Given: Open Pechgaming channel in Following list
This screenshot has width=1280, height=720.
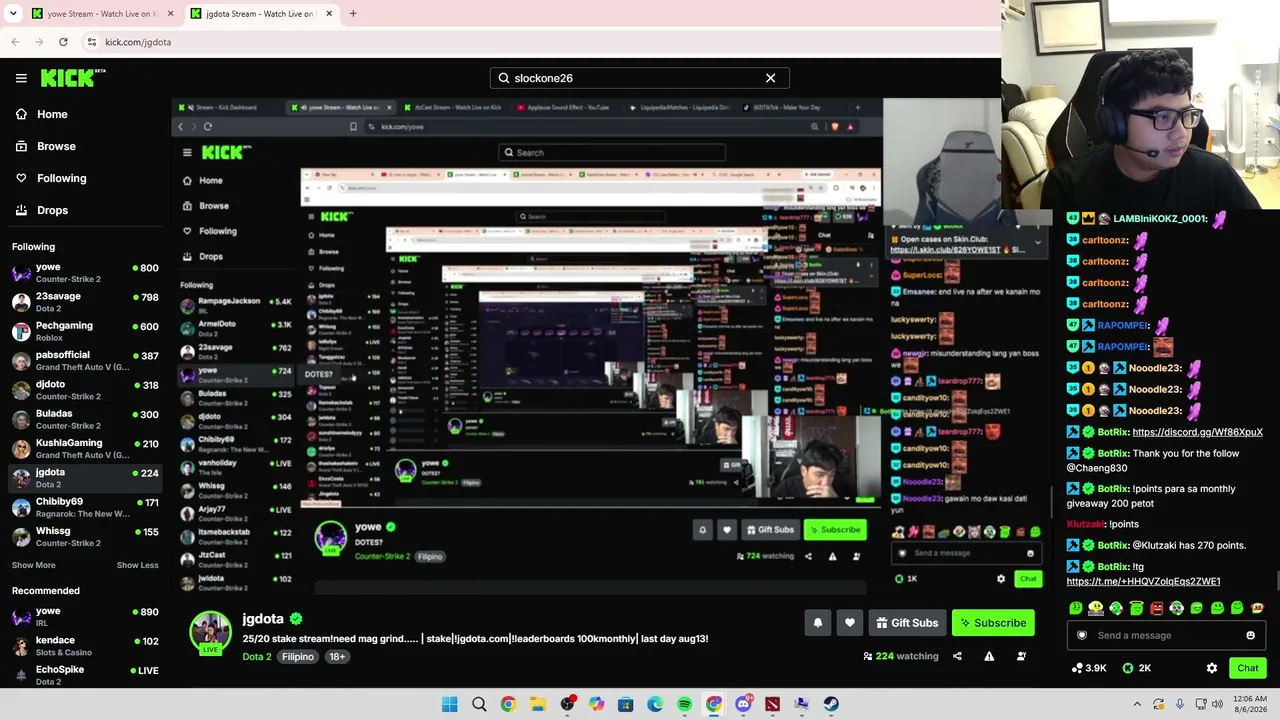Looking at the screenshot, I should [85, 331].
